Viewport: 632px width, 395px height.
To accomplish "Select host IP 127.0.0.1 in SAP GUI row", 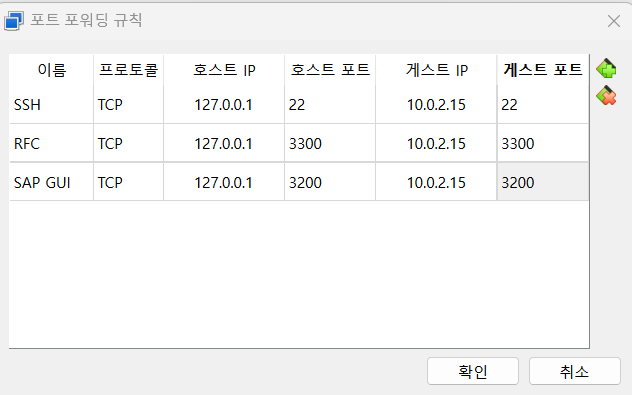I will click(224, 182).
